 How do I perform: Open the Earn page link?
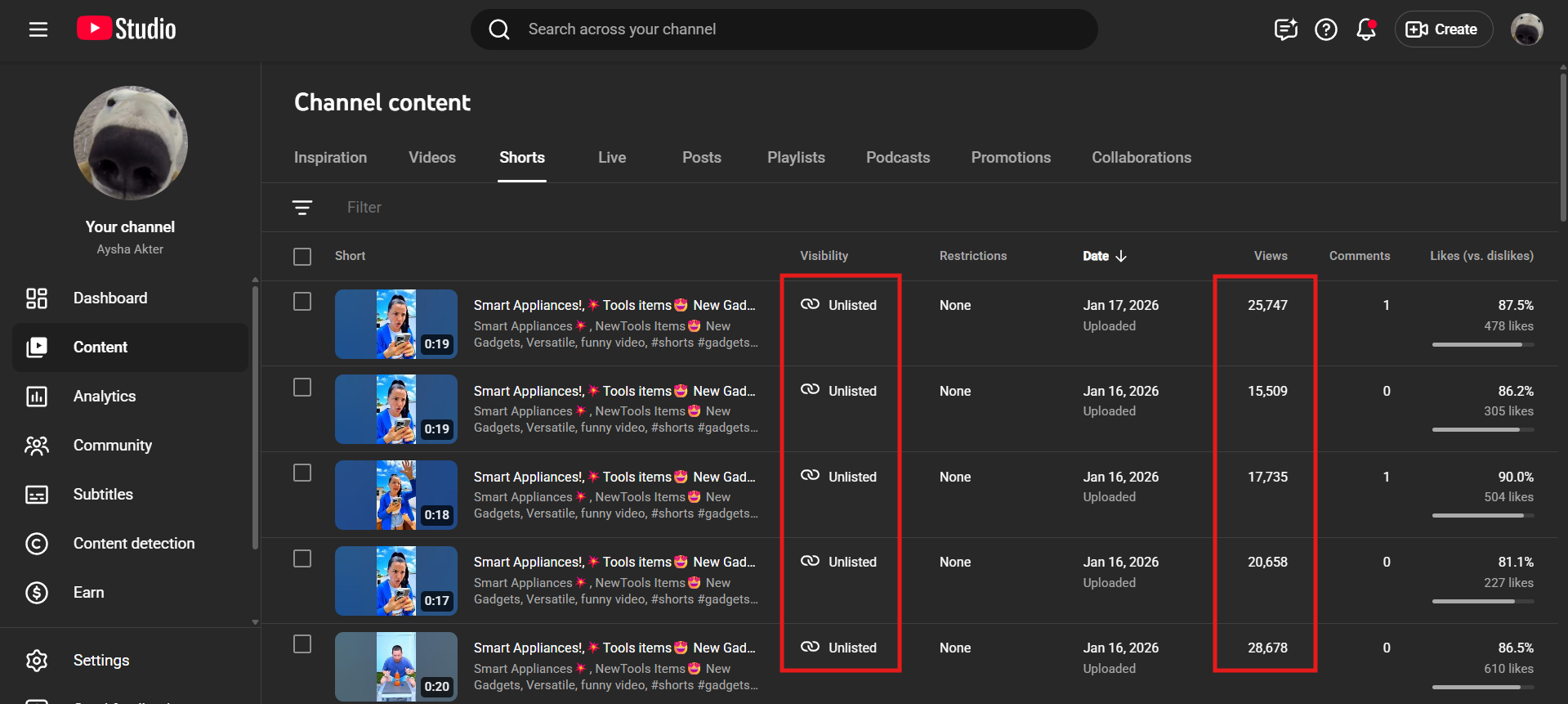click(88, 593)
